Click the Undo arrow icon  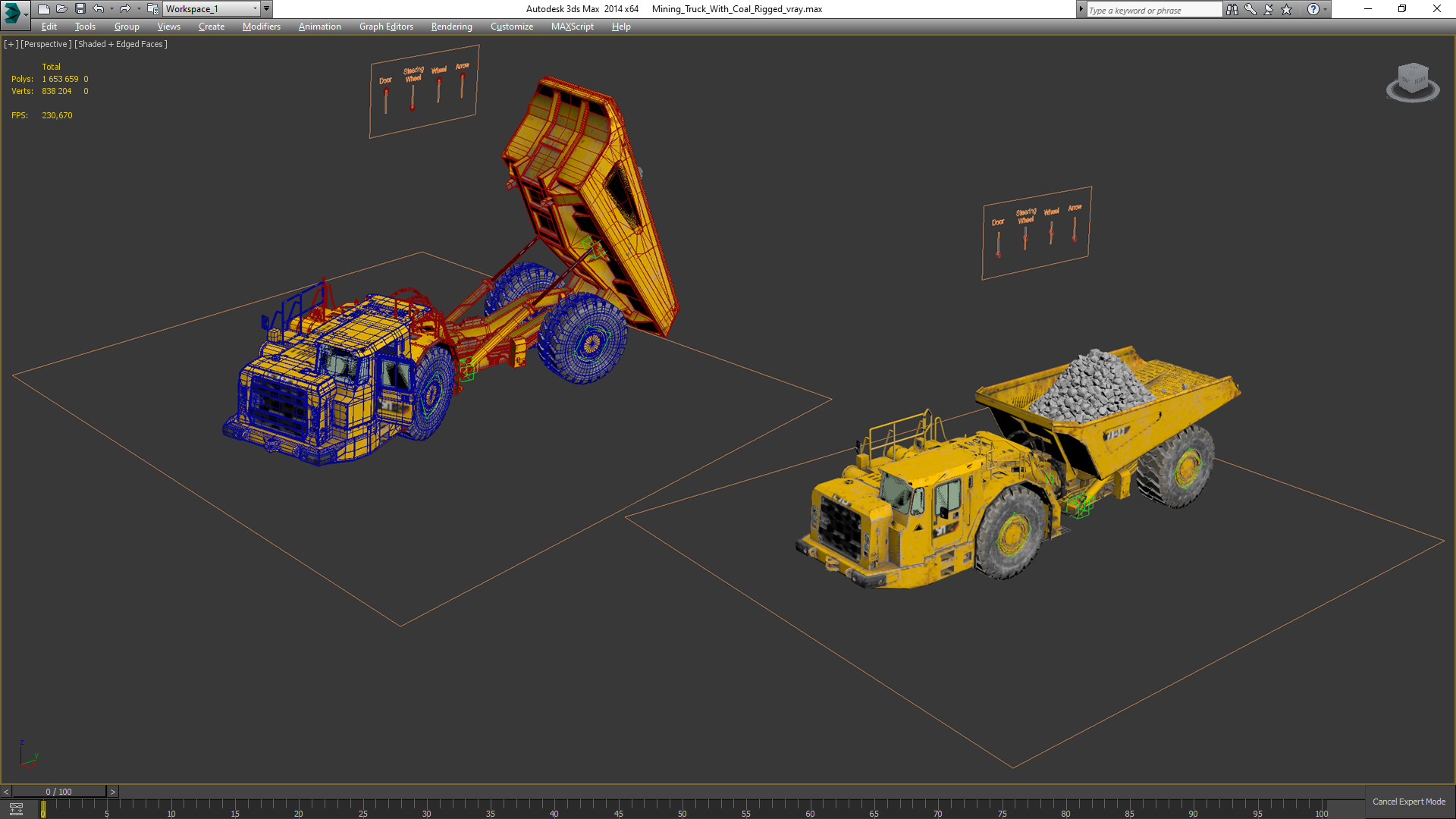click(99, 9)
